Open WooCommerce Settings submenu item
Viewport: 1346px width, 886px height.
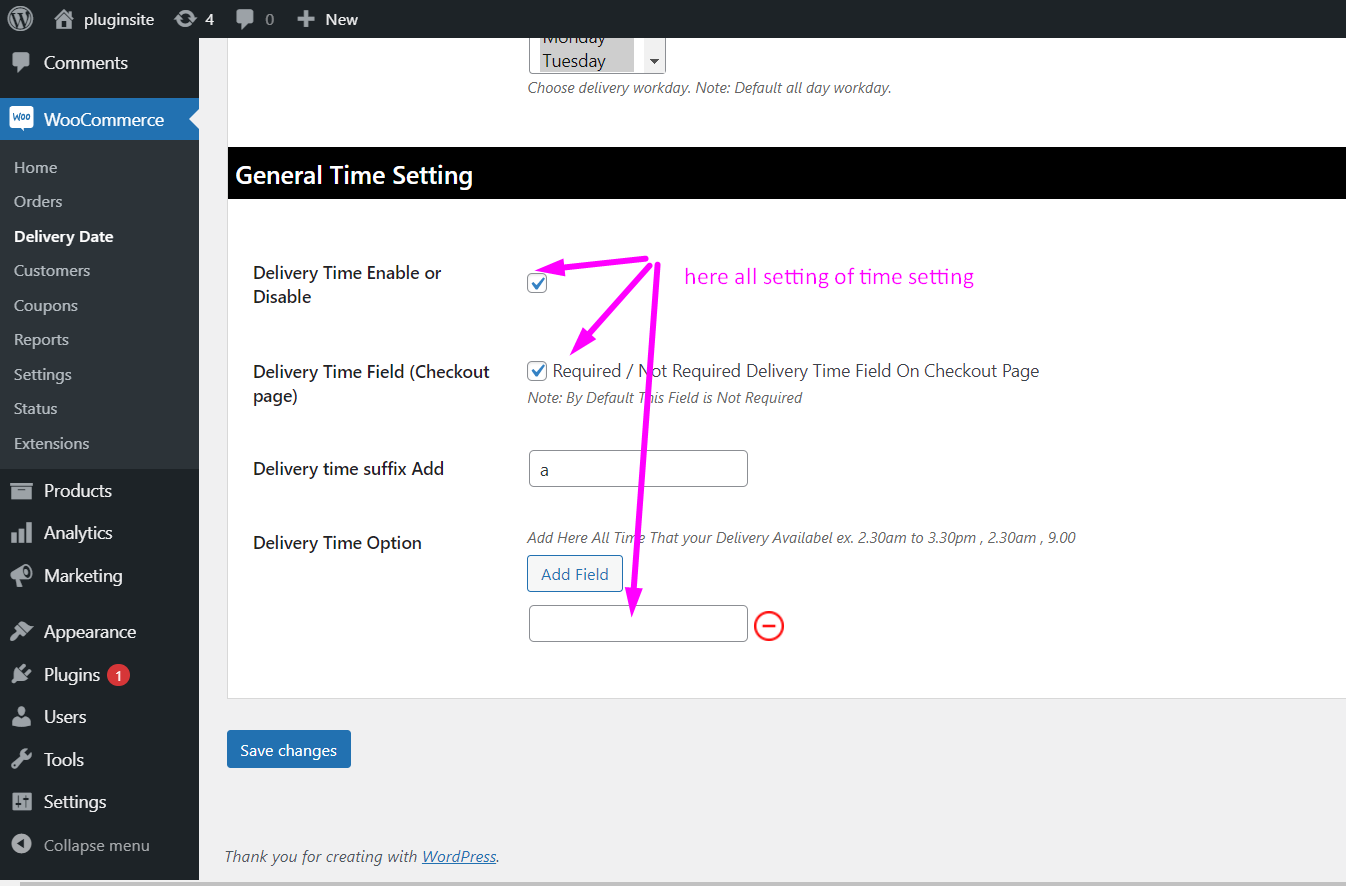point(43,374)
